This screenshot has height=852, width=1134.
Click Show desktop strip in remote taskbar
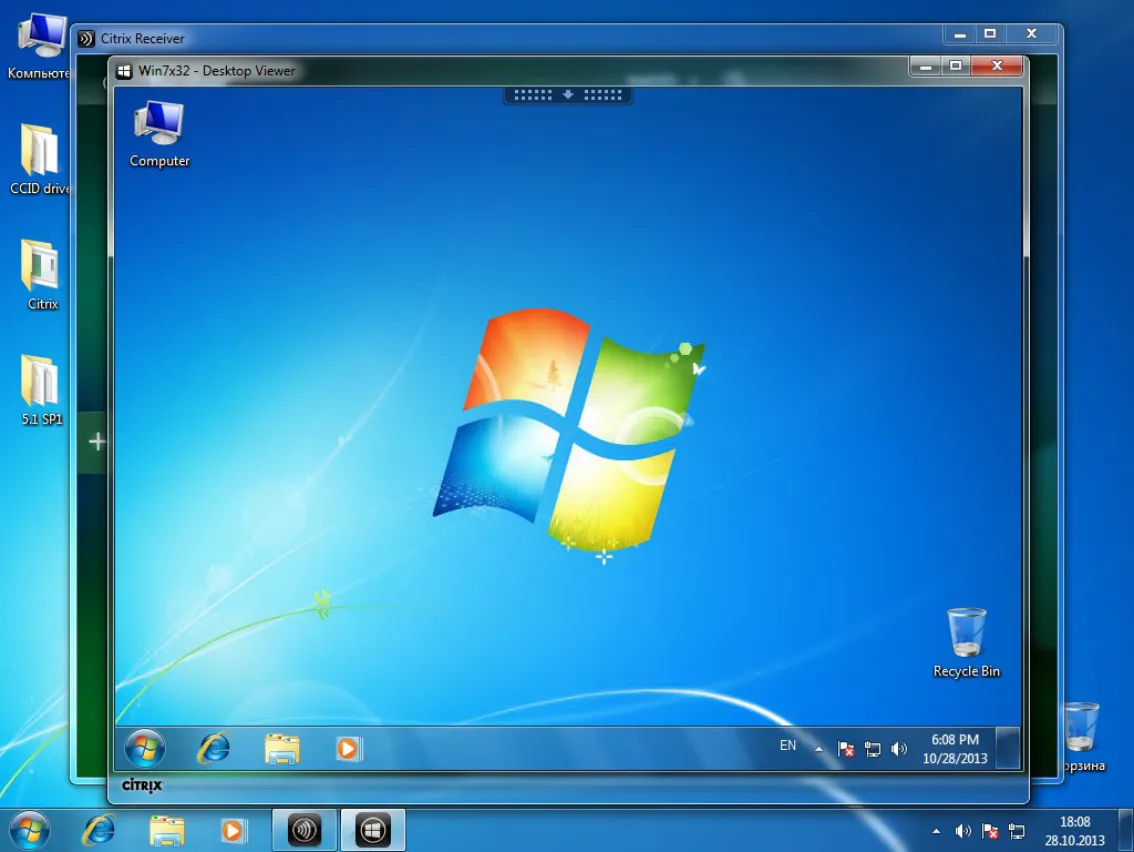click(x=1008, y=748)
